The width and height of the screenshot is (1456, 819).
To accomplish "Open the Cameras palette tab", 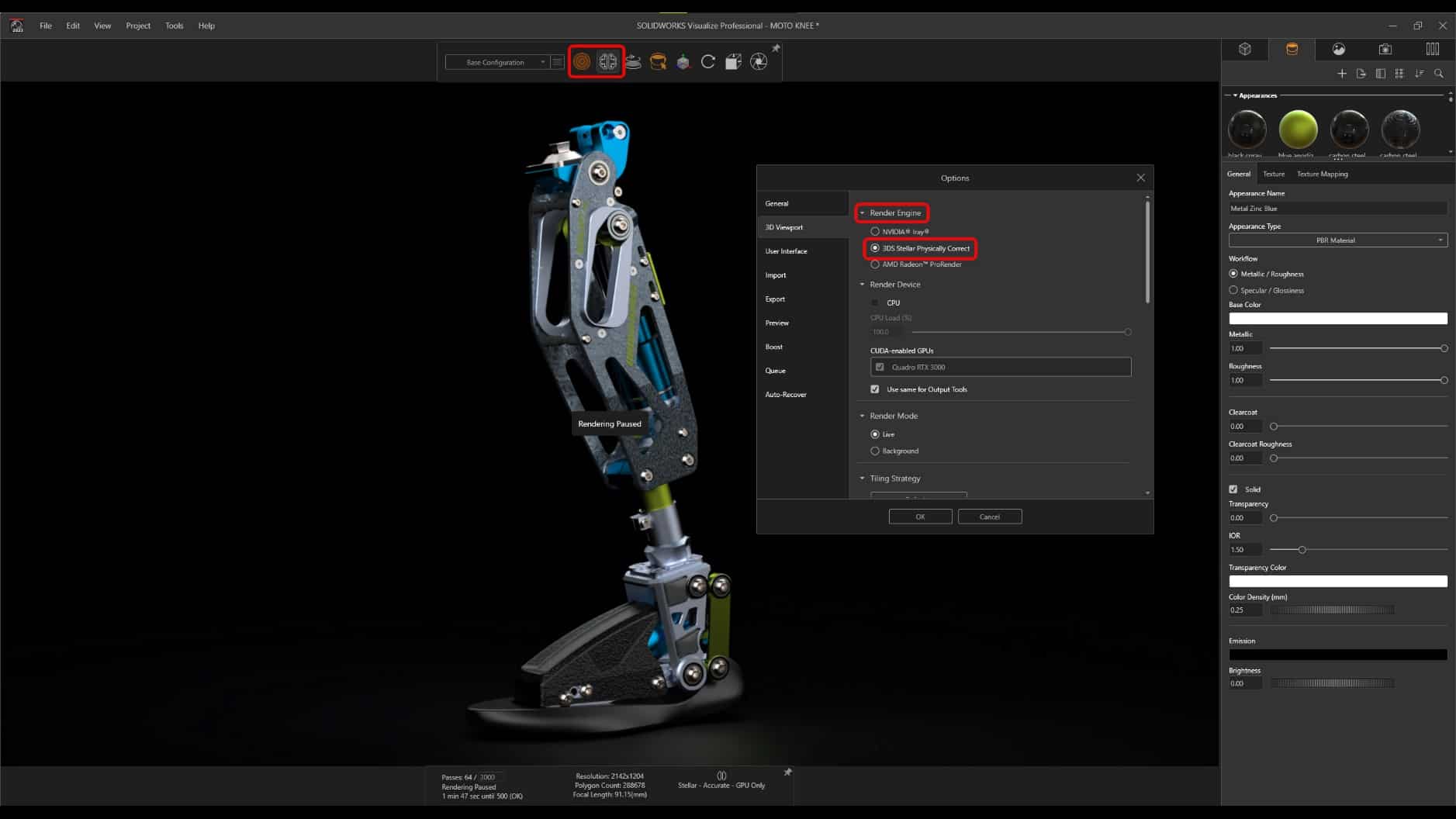I will pyautogui.click(x=1387, y=49).
